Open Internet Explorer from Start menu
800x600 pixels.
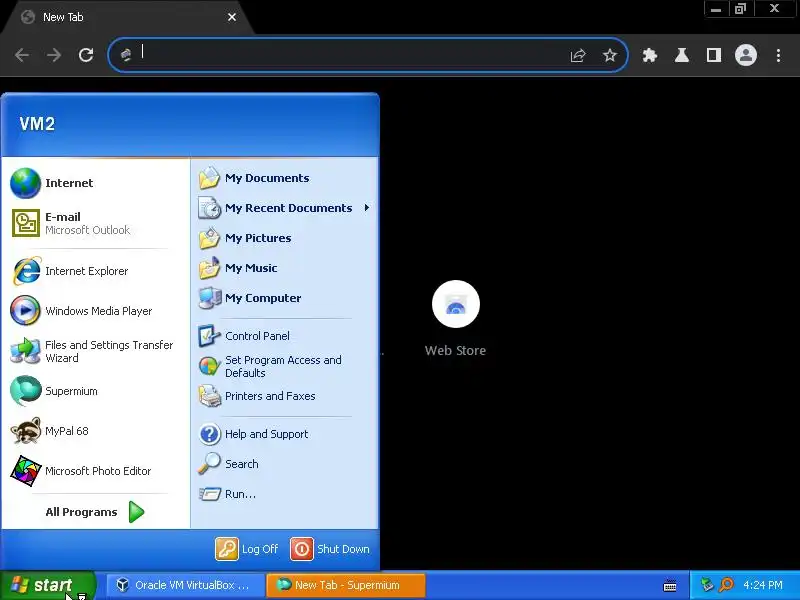[94, 271]
